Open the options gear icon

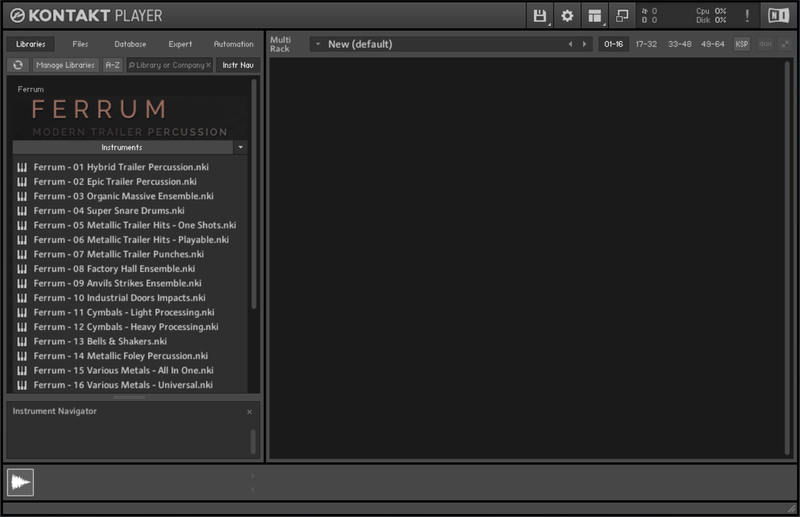click(567, 16)
